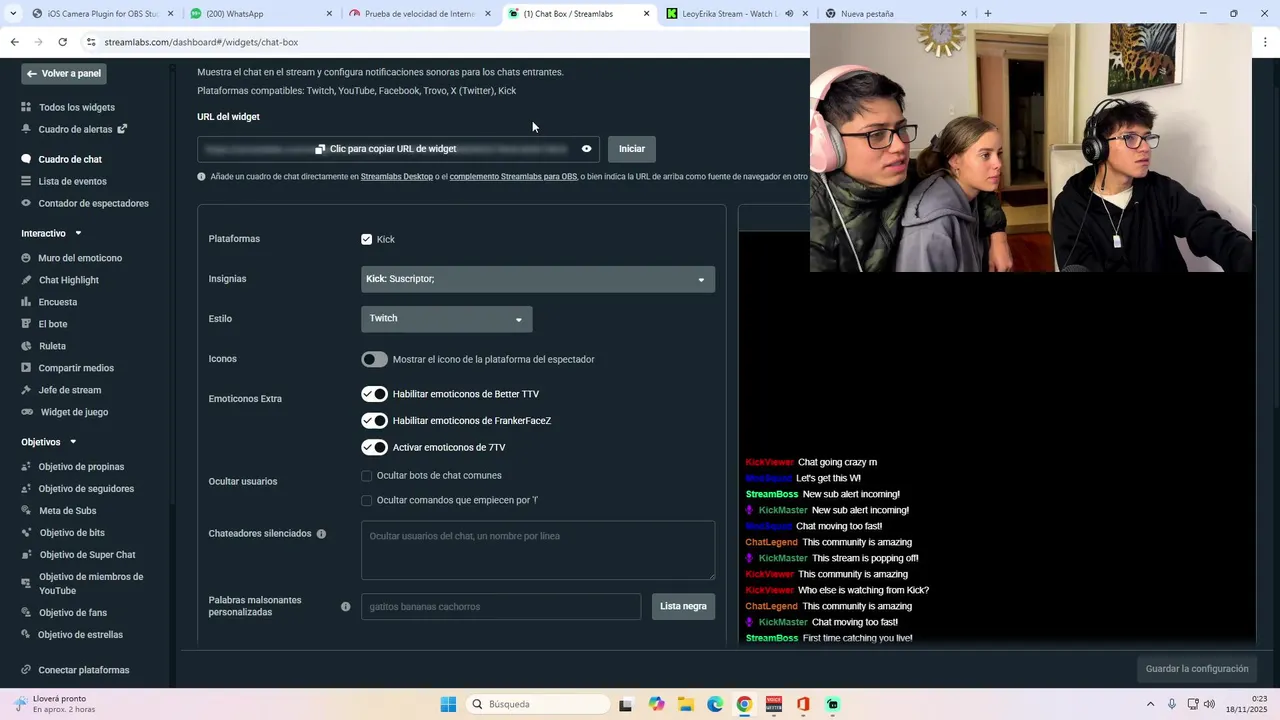Open Google Chrome from the taskbar
The image size is (1280, 720).
click(x=744, y=704)
